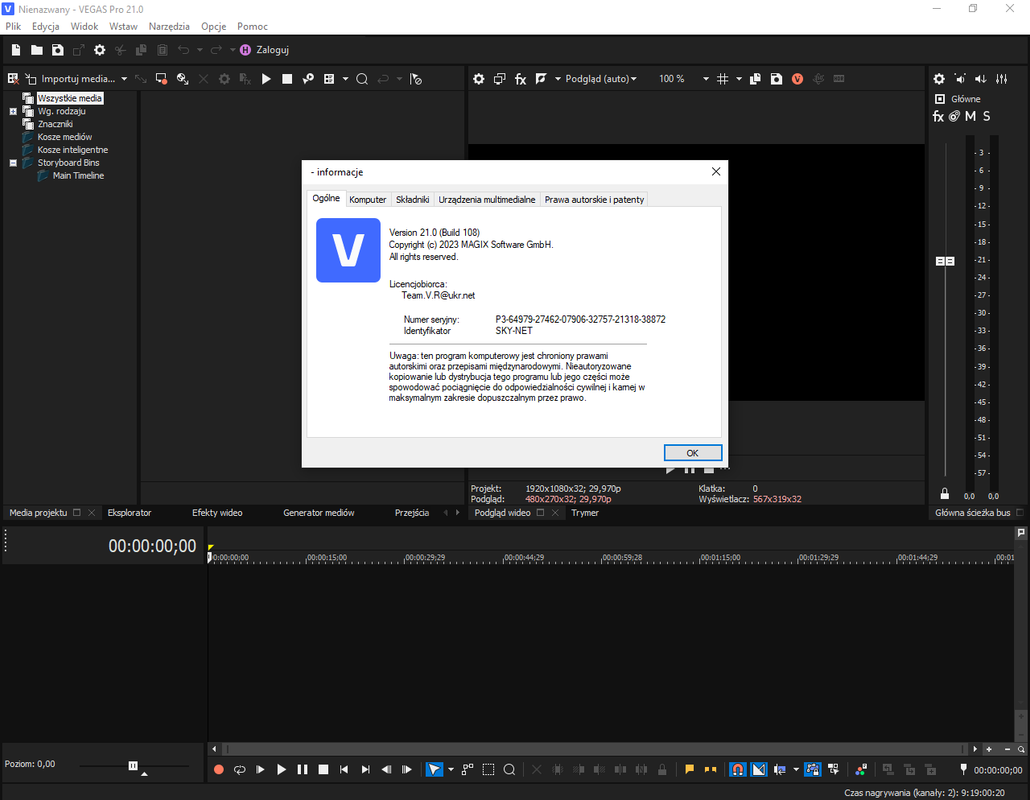Open project properties gear in main toolbar

click(99, 50)
